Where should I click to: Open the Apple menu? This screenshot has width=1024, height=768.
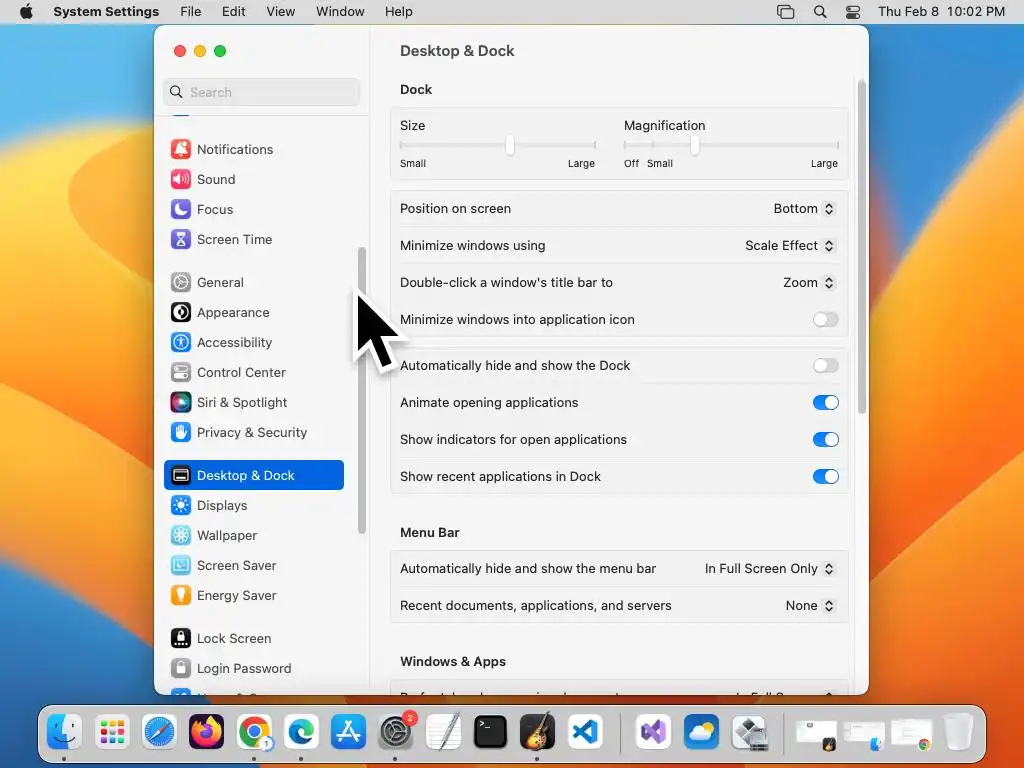(26, 12)
